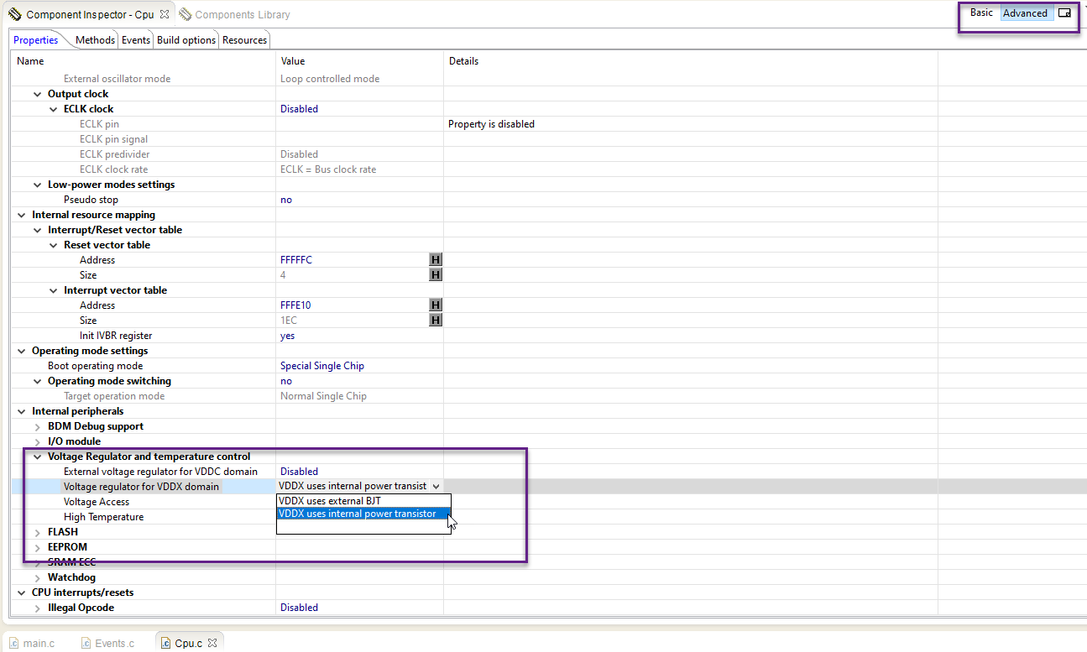Viewport: 1087px width, 652px height.
Task: Click the FFFFFC address value
Action: [x=296, y=261]
